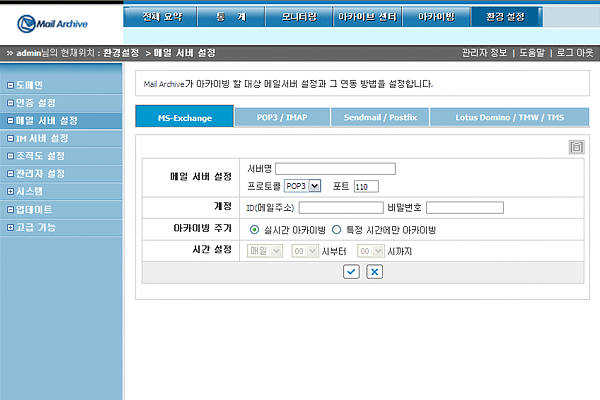Open the 전체 요약 top menu

(x=160, y=16)
